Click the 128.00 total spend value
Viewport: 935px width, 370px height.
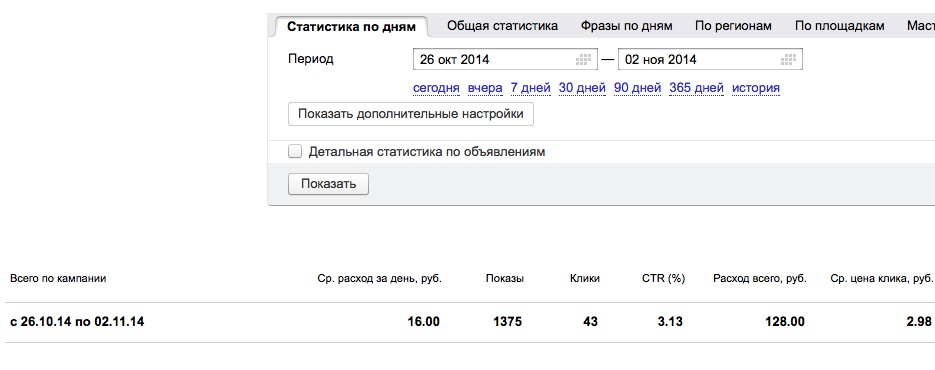tap(785, 322)
